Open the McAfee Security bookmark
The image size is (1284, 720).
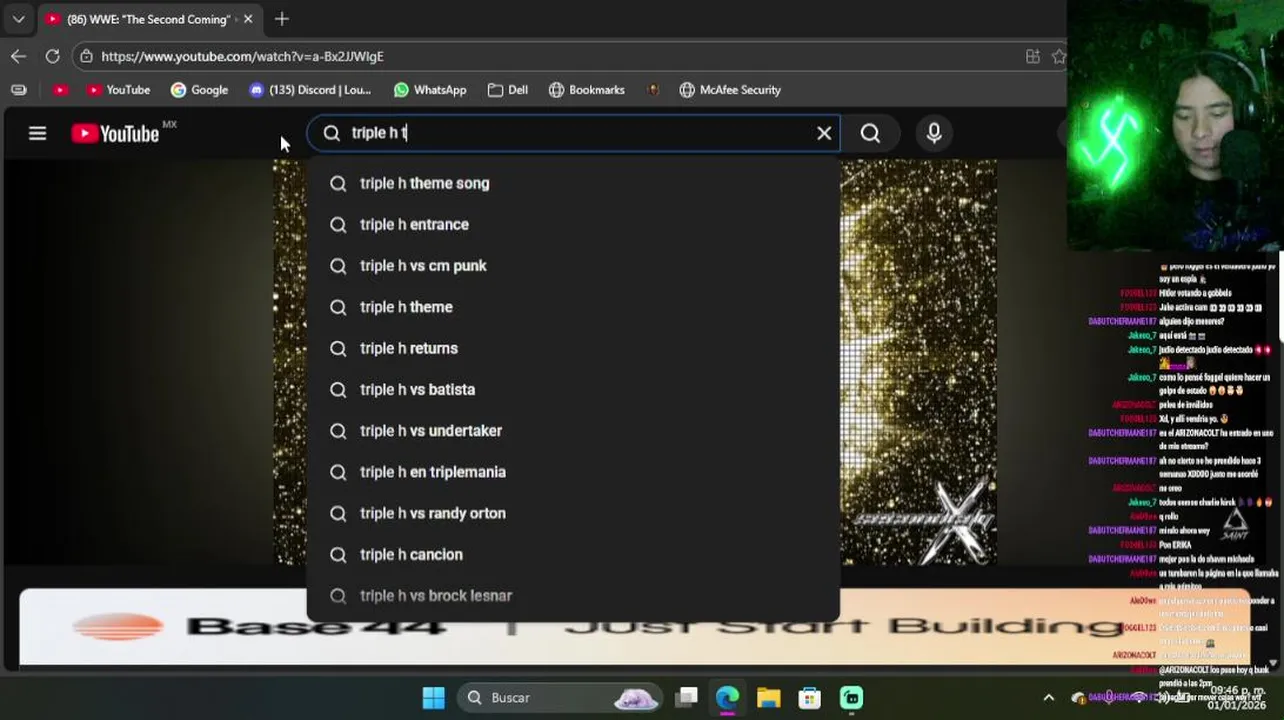[x=730, y=90]
